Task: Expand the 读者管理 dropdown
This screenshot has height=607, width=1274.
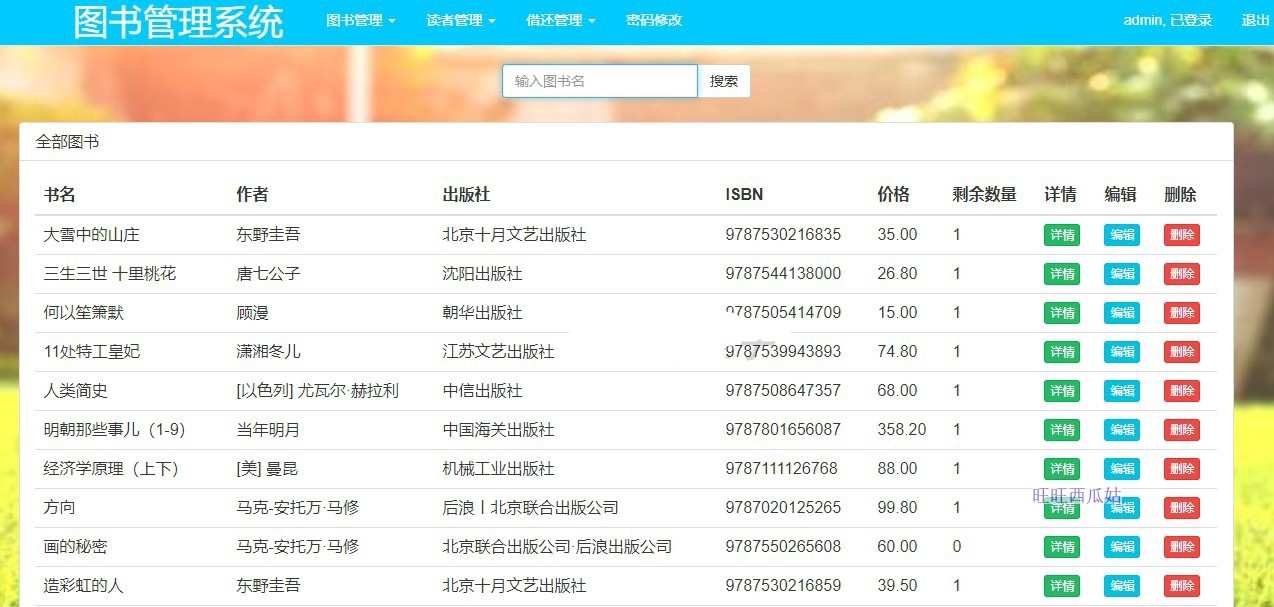Action: [459, 19]
